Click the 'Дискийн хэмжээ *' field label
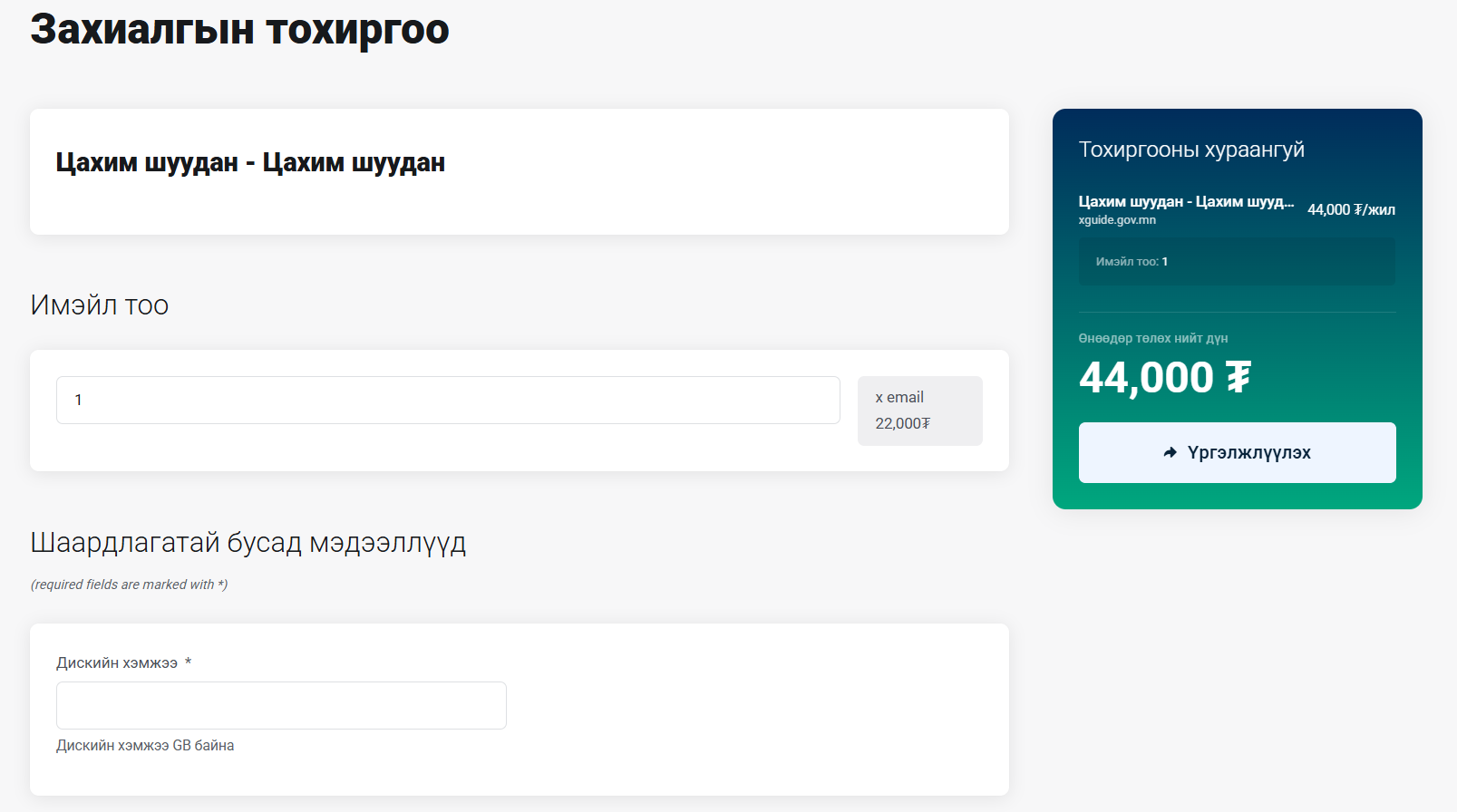 pyautogui.click(x=124, y=663)
